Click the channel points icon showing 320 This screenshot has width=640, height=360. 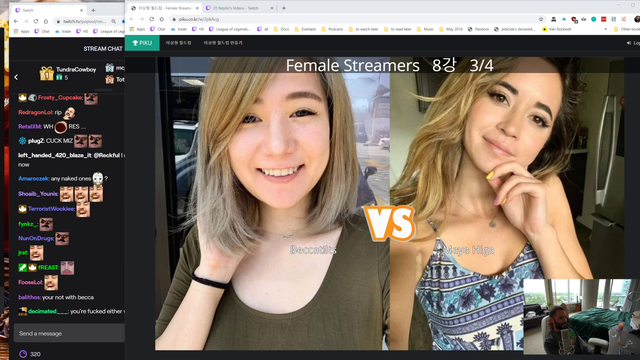[x=23, y=354]
